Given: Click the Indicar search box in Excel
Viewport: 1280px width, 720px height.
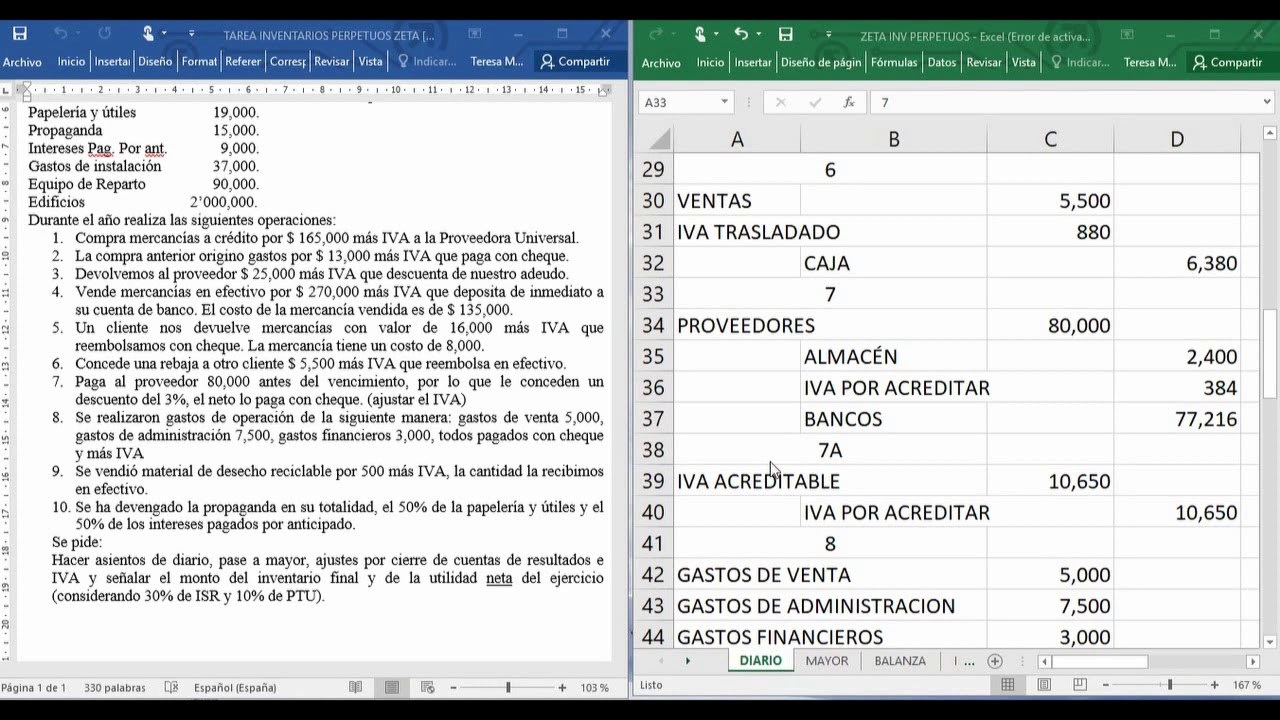Looking at the screenshot, I should pyautogui.click(x=1080, y=62).
